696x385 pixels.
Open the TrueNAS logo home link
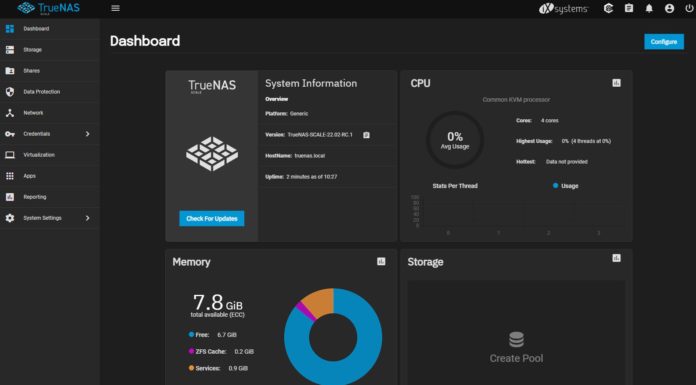point(49,8)
